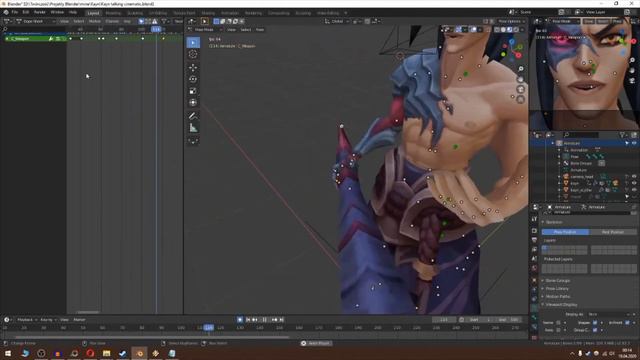Open the World properties tab icon
Screen dimensions: 640x360
pyautogui.click(x=534, y=268)
